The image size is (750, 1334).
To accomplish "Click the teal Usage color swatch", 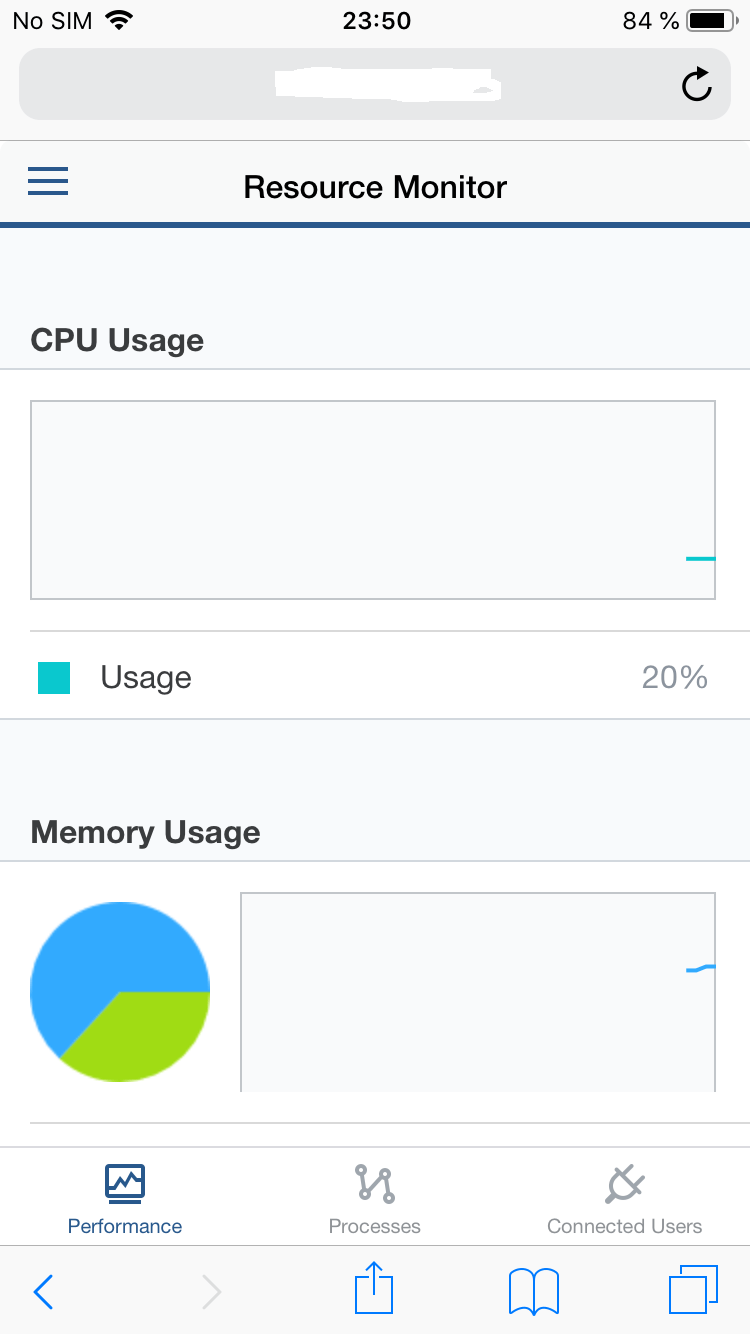I will click(x=54, y=678).
